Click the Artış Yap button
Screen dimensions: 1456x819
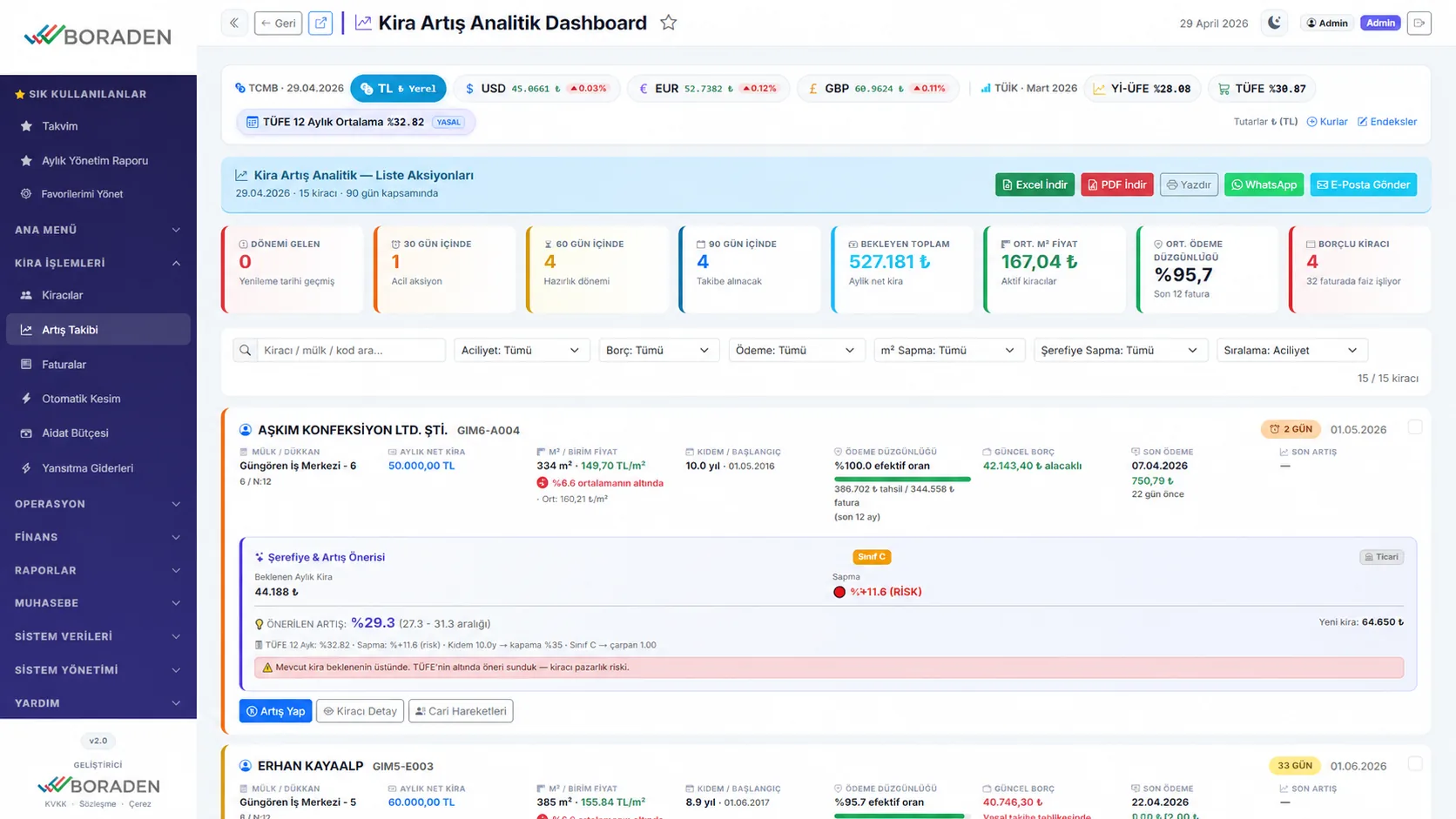click(x=275, y=711)
